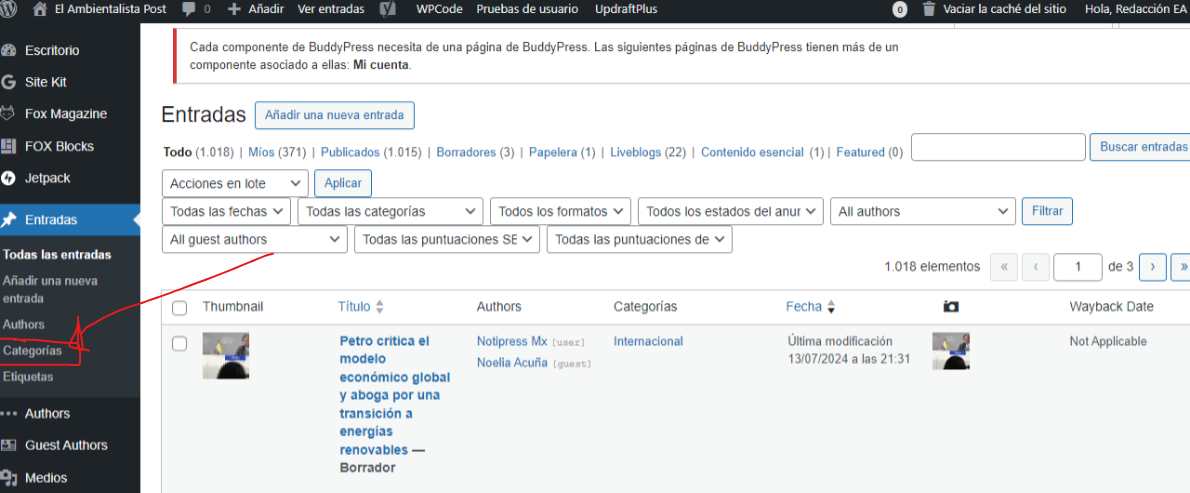Click the camera icon column header
Screen dimensions: 1190x493
pos(951,307)
